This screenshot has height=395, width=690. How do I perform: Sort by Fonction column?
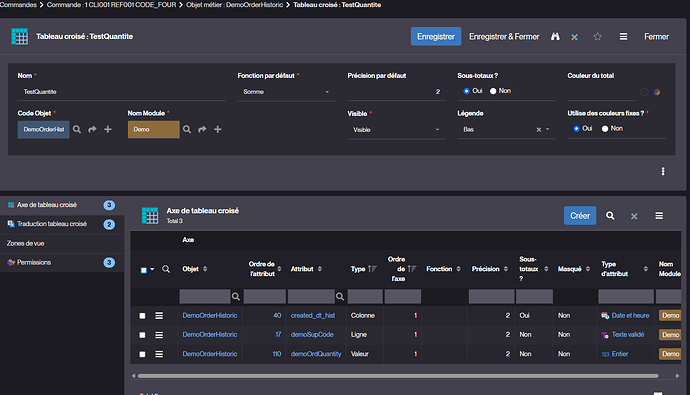click(459, 269)
